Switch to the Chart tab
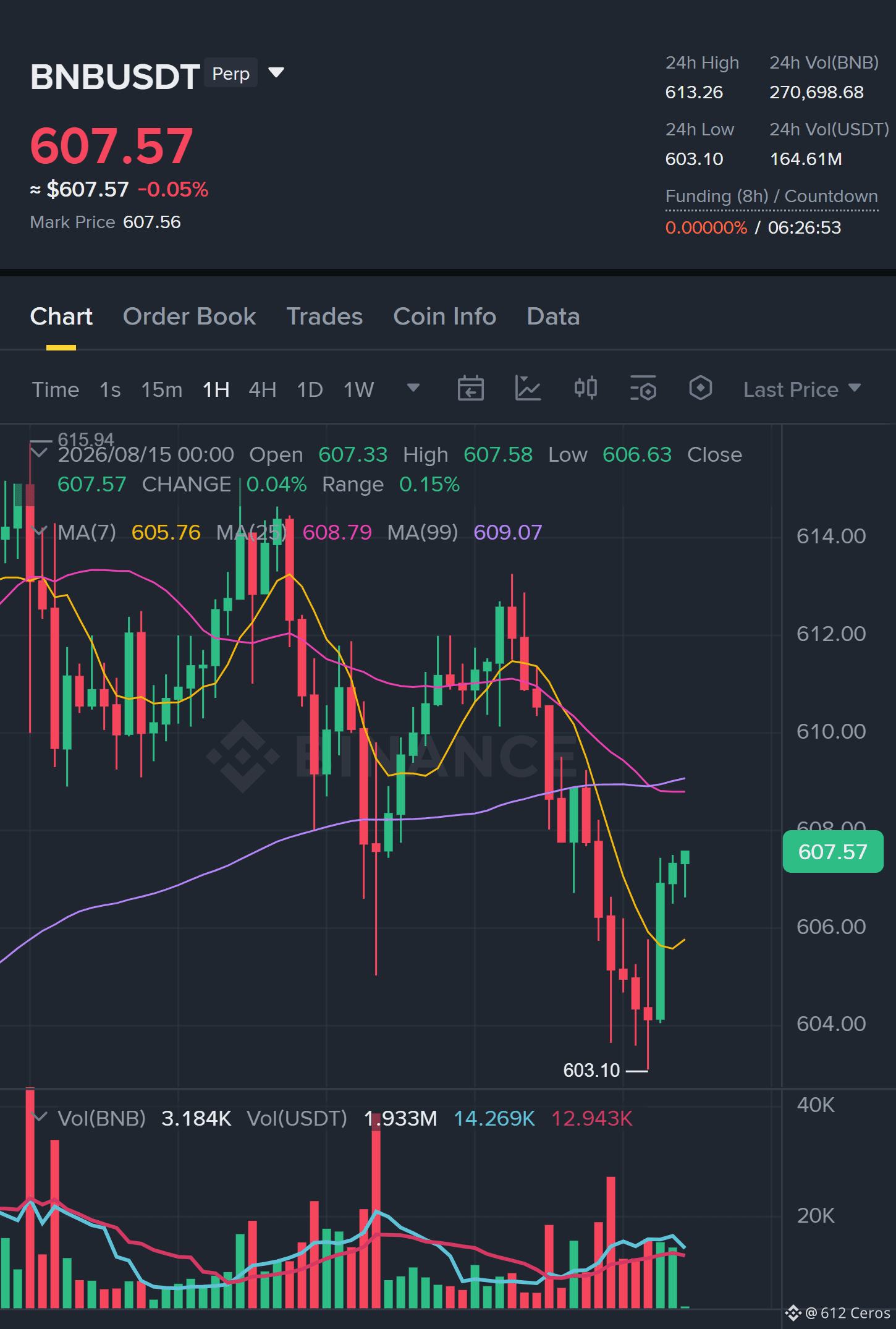This screenshot has height=1329, width=896. click(61, 316)
